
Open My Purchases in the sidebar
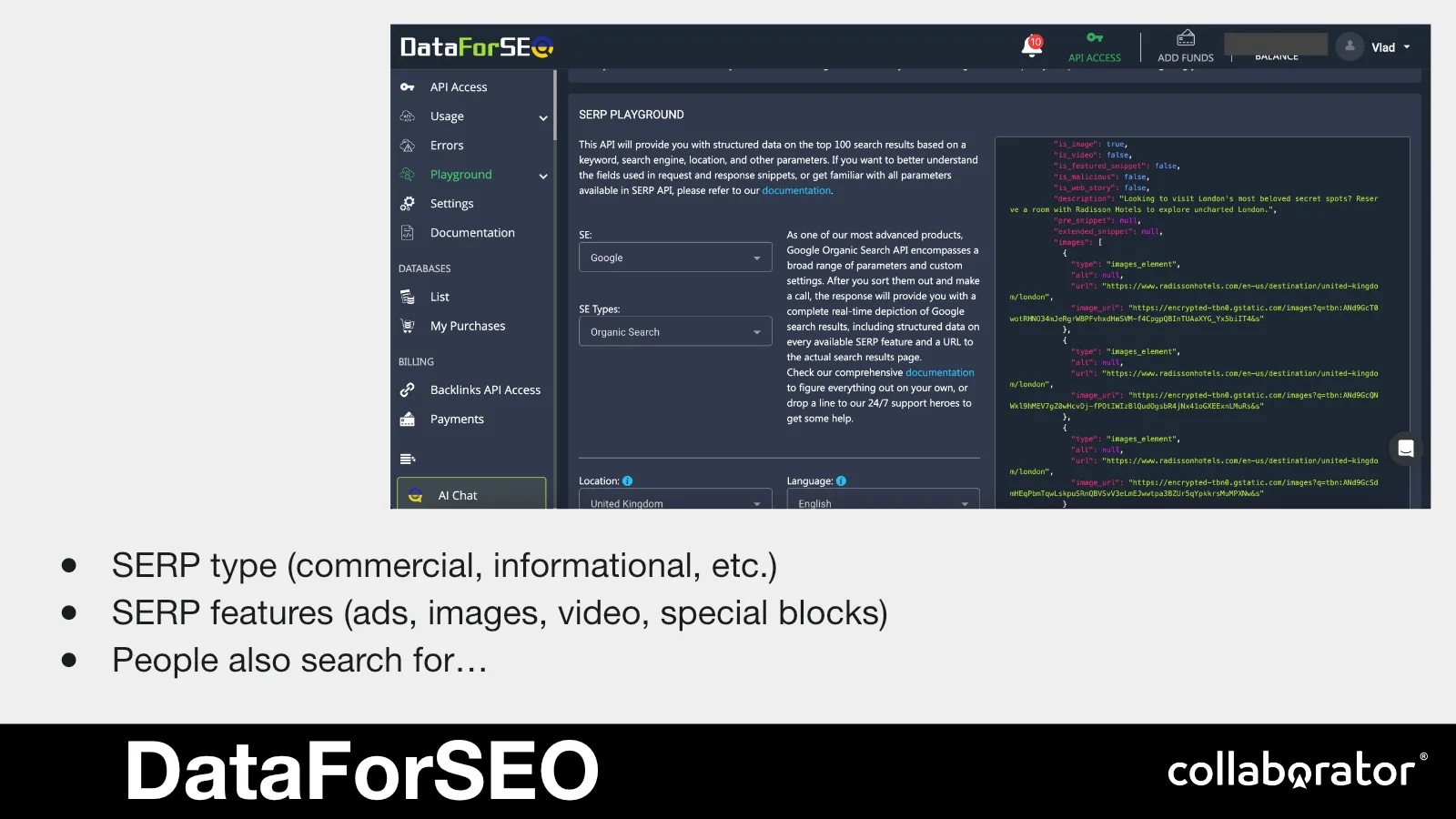(x=468, y=326)
